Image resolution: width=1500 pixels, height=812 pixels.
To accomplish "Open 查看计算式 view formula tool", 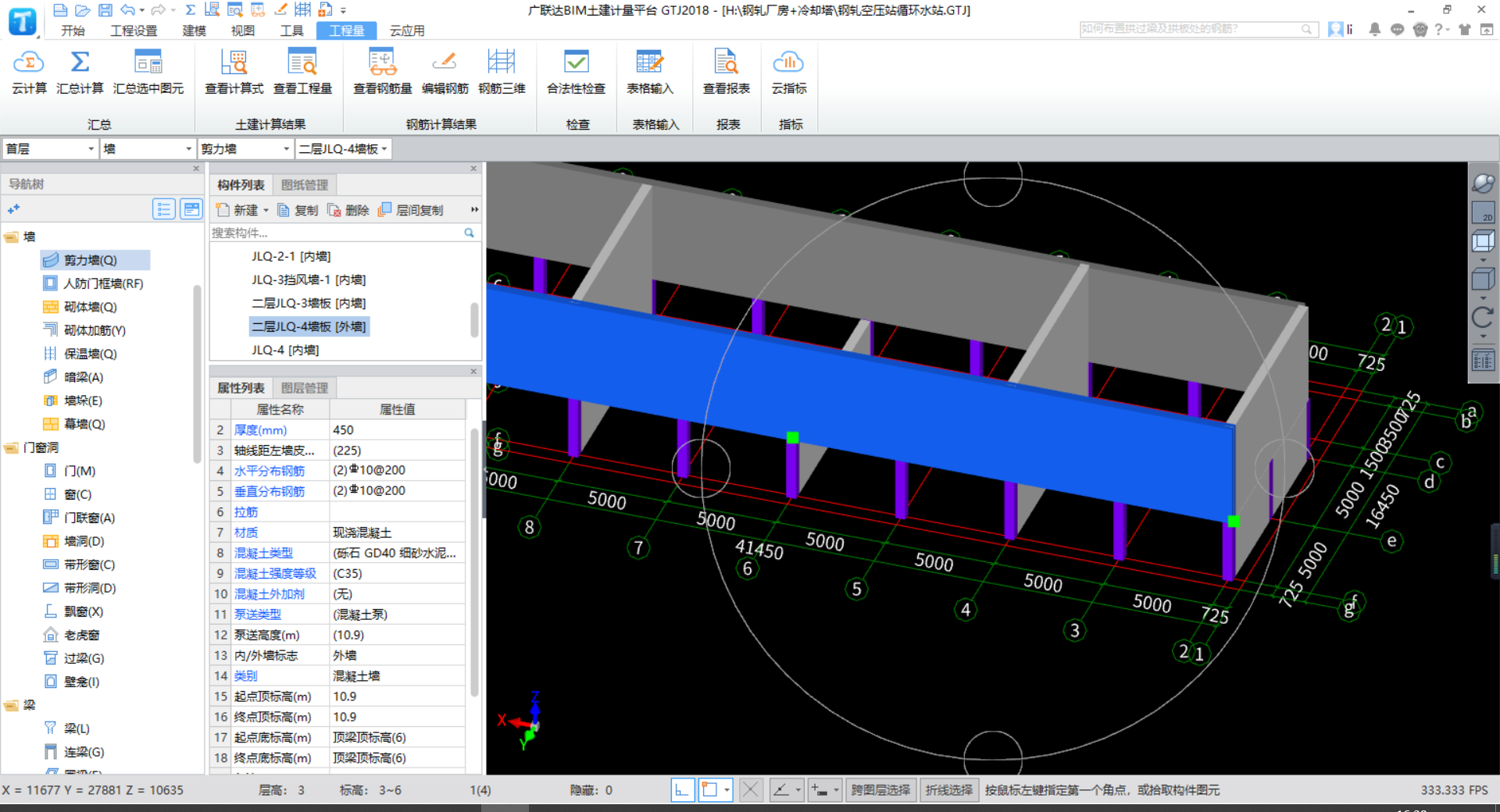I will click(234, 72).
